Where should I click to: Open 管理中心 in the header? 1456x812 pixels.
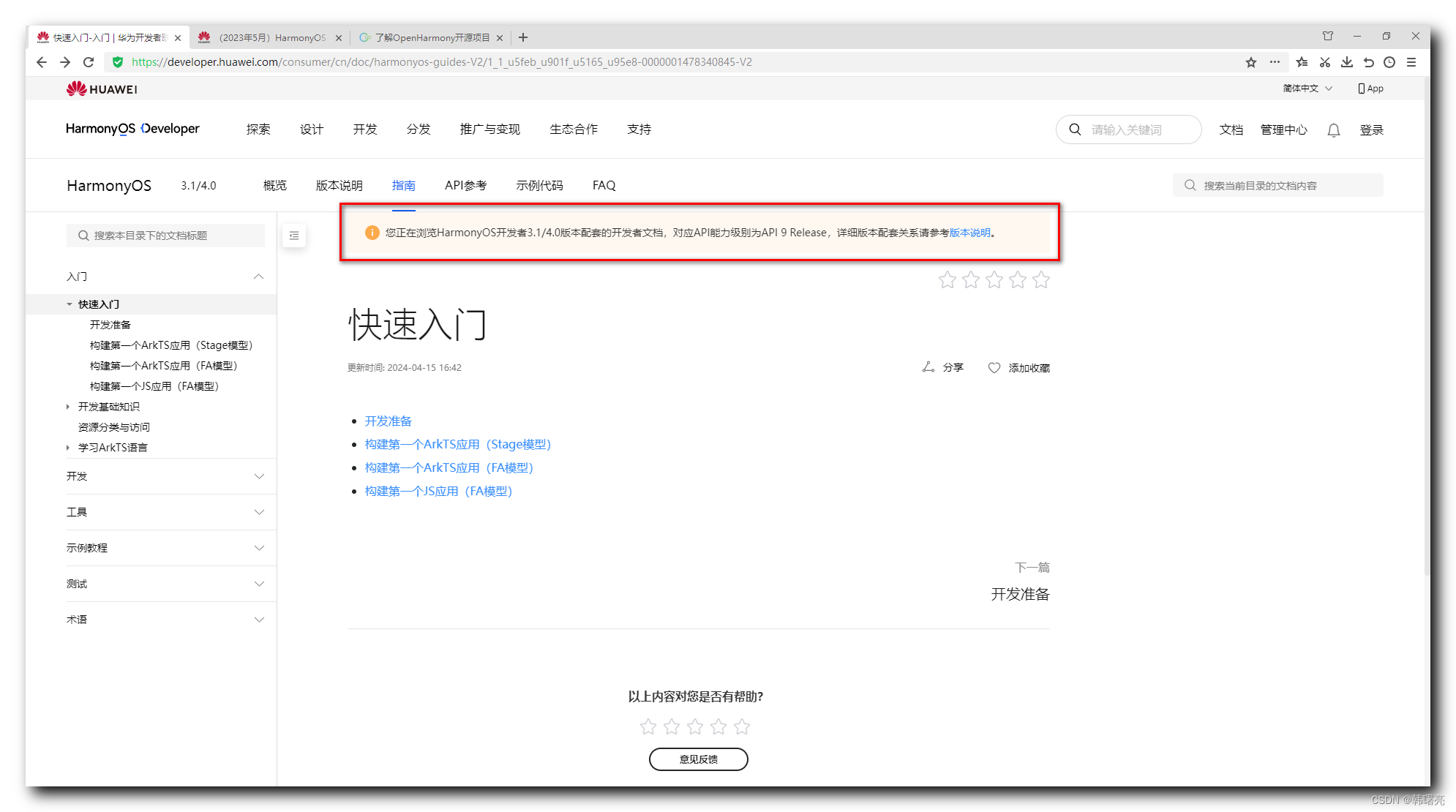click(x=1284, y=130)
